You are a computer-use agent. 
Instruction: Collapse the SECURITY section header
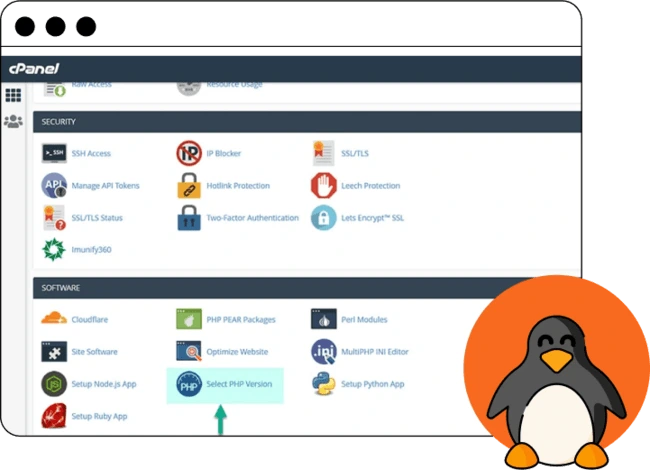[x=307, y=122]
